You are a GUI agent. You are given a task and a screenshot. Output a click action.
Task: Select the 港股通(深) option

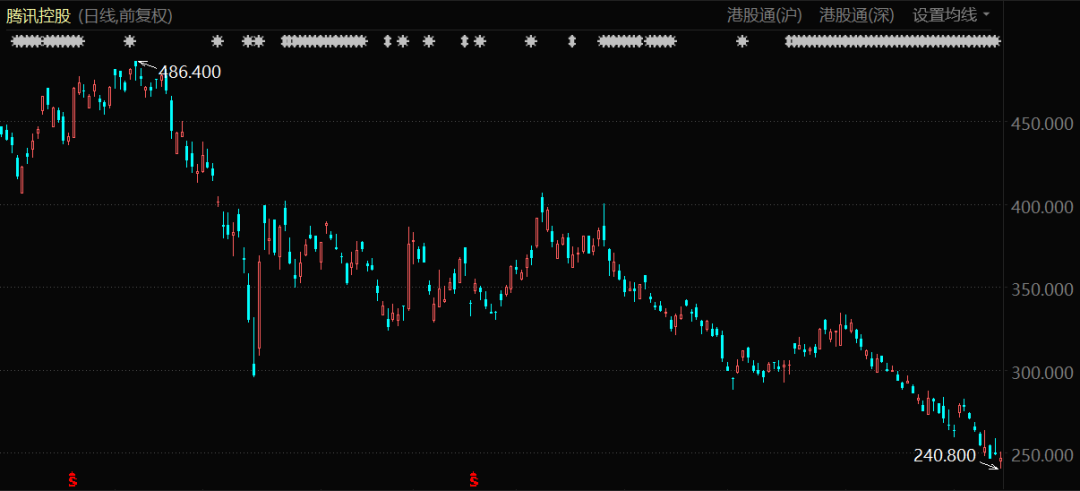point(856,15)
